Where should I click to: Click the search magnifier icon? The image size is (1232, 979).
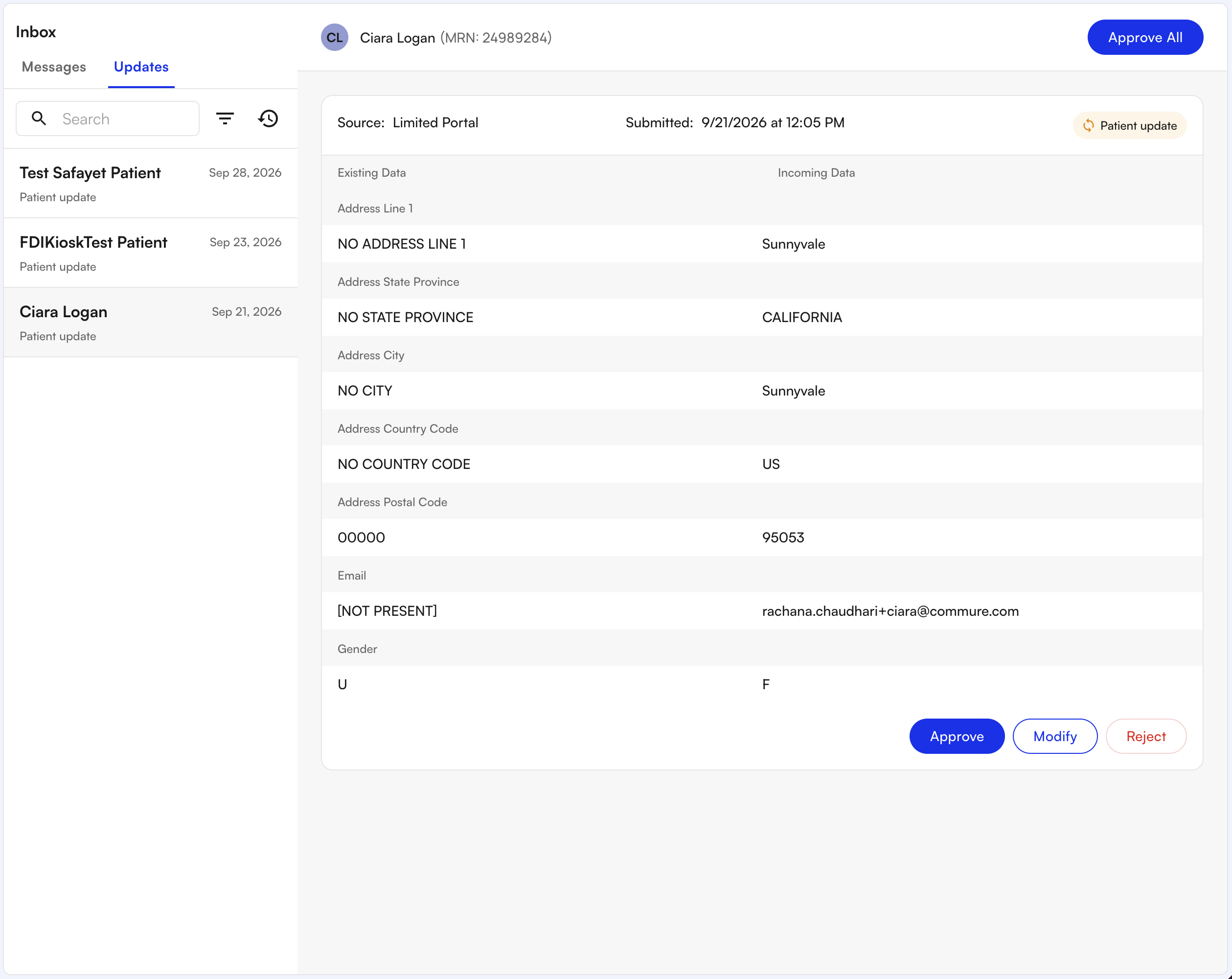click(x=39, y=118)
